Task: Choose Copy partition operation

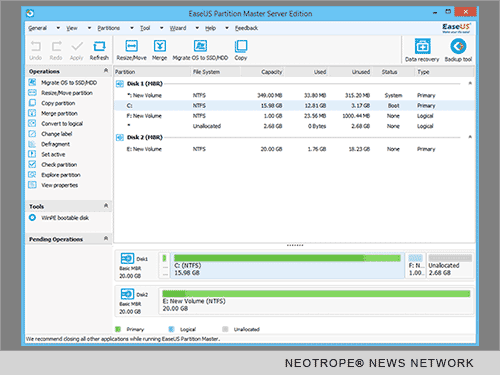Action: [58, 103]
